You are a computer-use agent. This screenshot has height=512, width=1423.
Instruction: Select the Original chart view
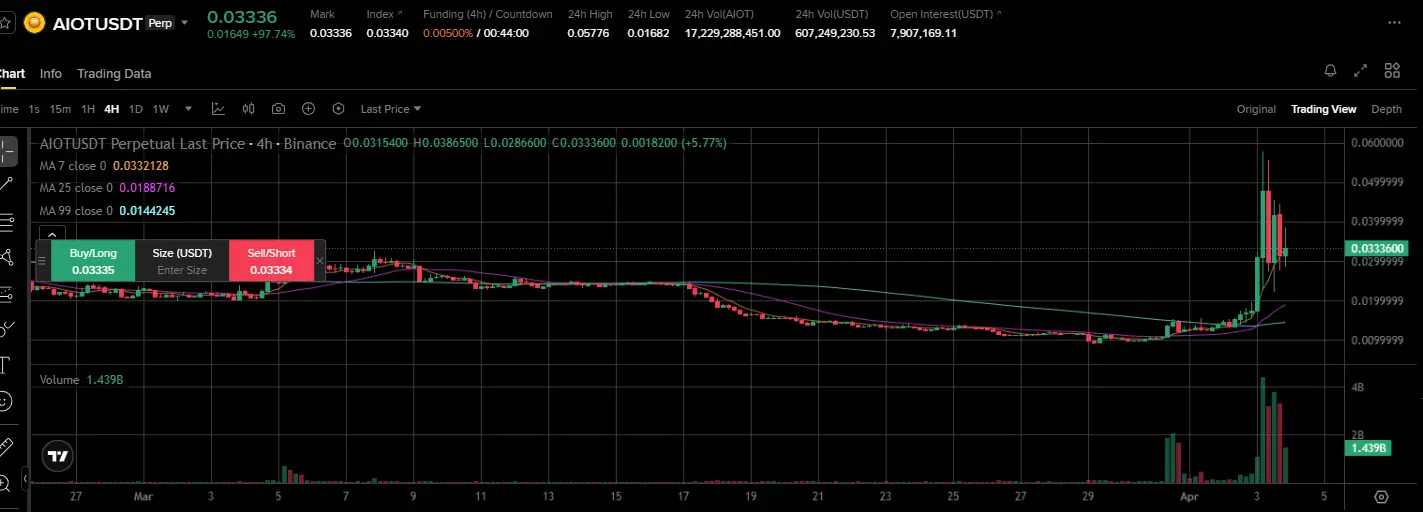point(1256,109)
